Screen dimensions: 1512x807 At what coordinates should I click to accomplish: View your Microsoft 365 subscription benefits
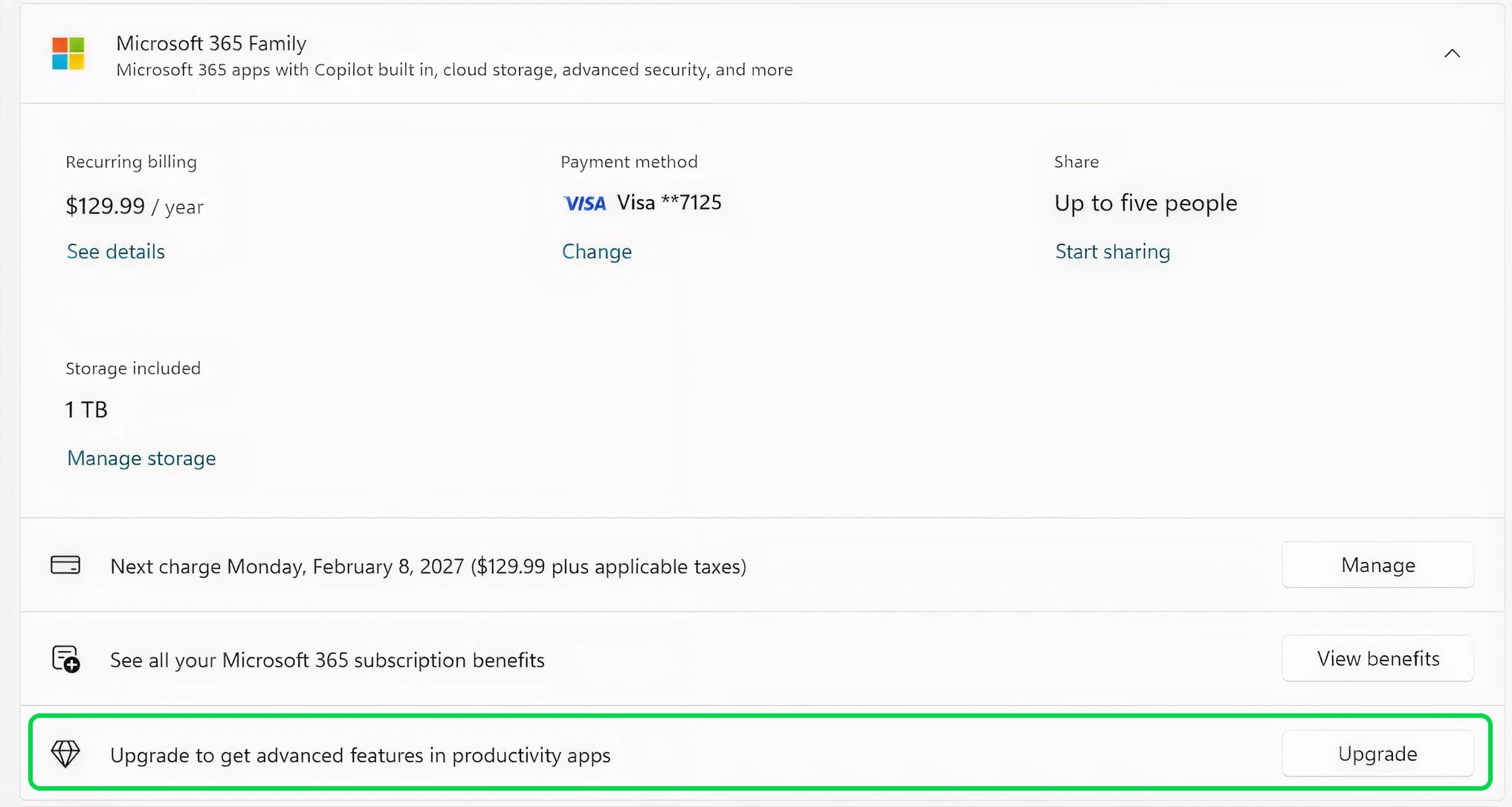coord(1377,658)
